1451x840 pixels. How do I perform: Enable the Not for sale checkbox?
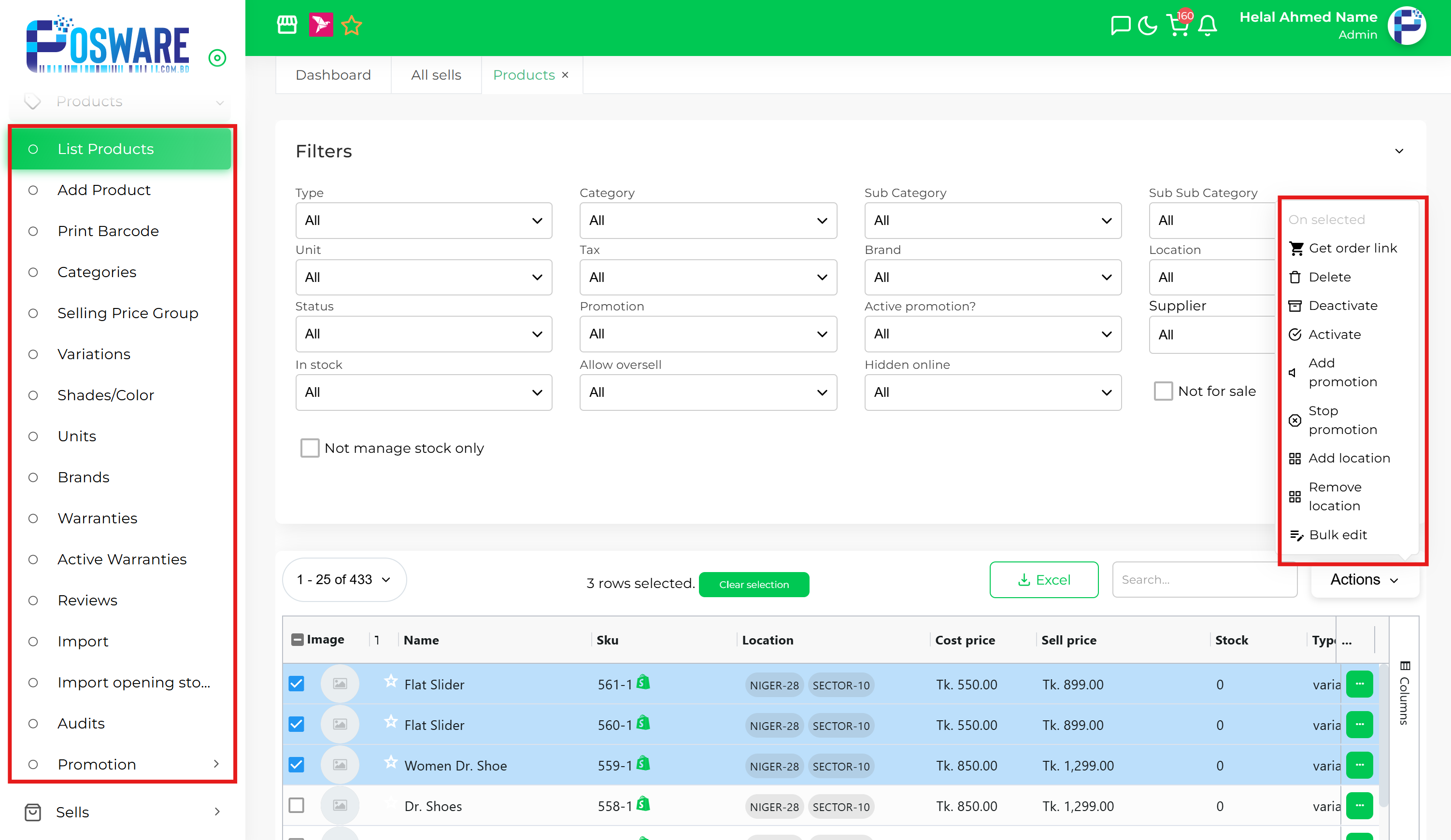coord(1164,391)
